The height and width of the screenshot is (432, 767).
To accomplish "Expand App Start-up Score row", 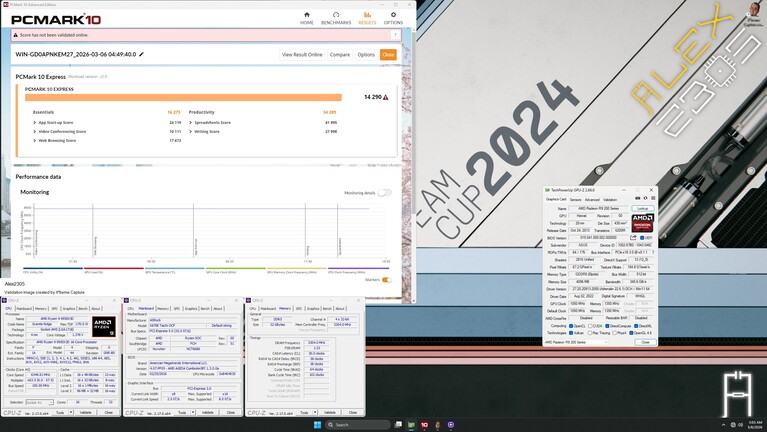I will [x=35, y=123].
